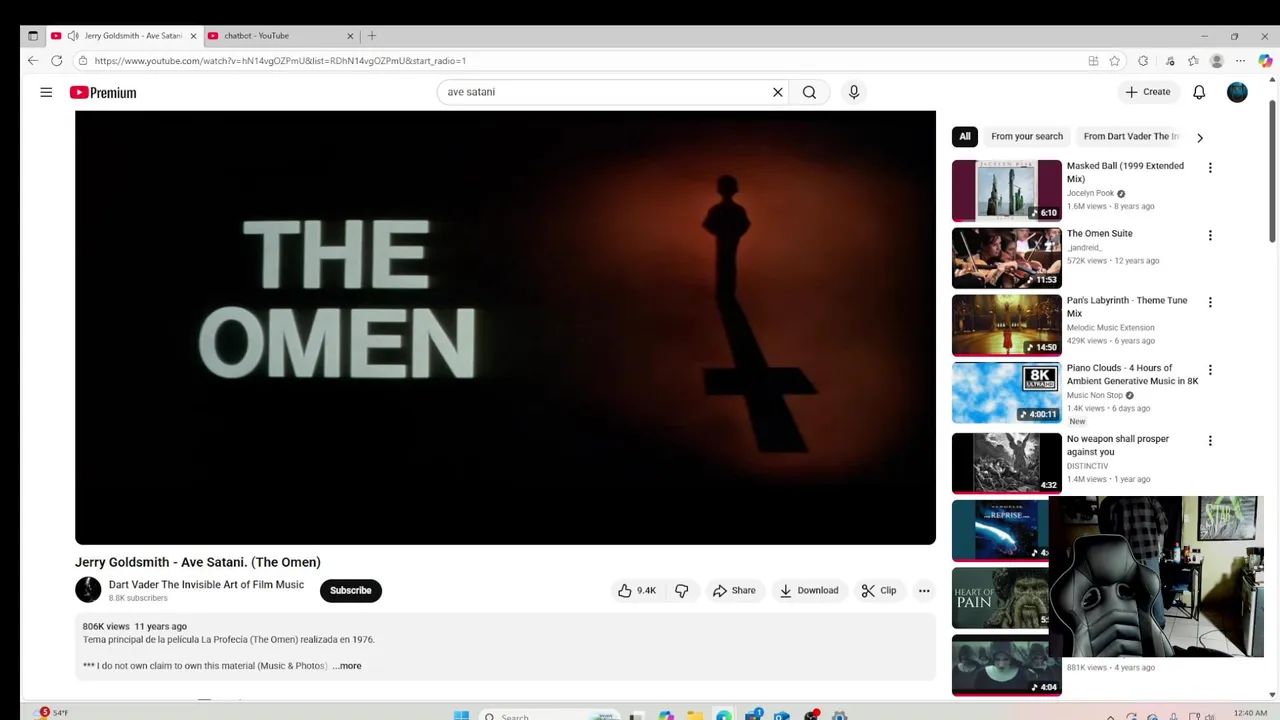
Task: Select the All filter chip
Action: 965,137
